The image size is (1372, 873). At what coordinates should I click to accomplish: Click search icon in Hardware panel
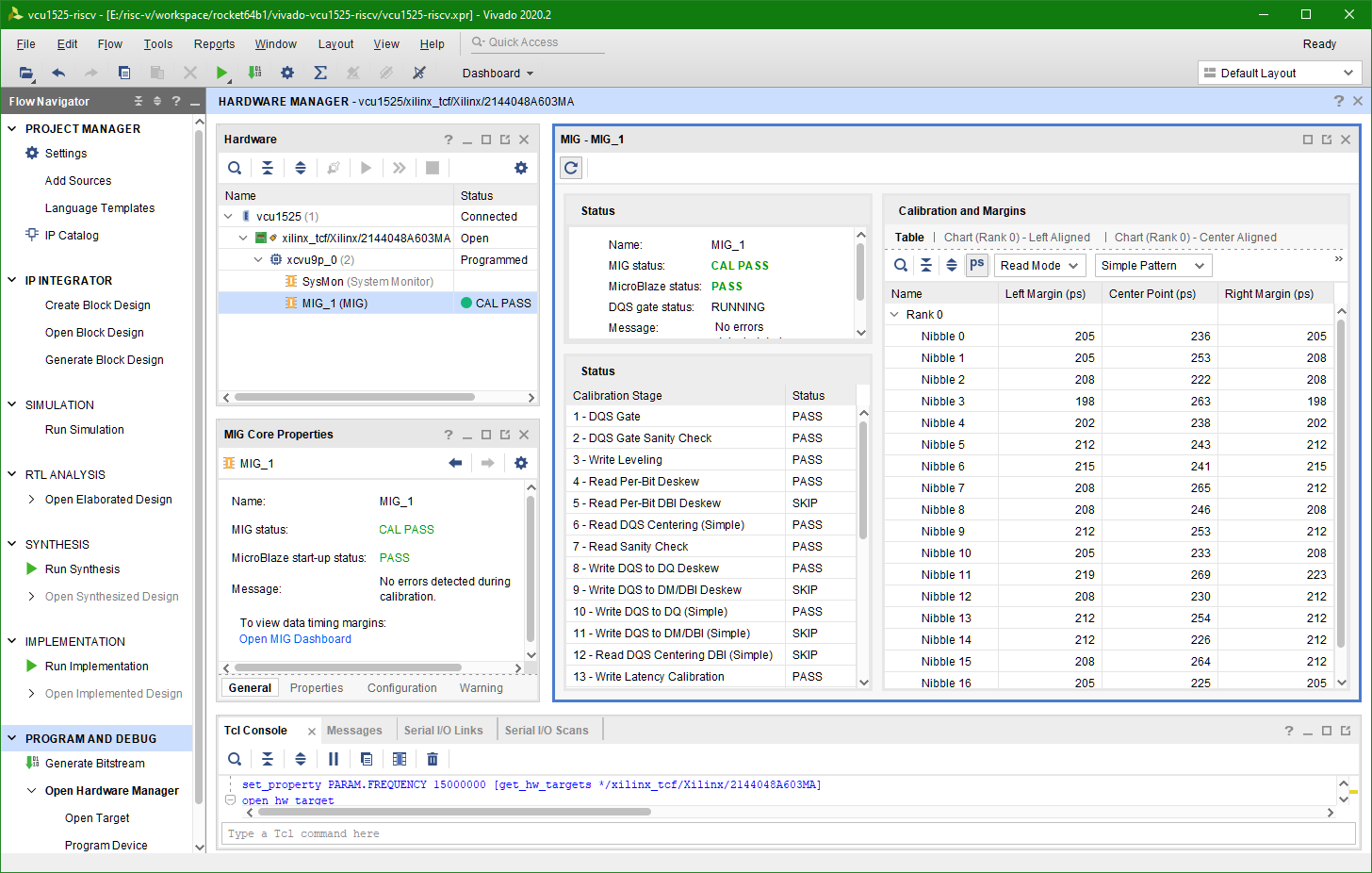(235, 168)
